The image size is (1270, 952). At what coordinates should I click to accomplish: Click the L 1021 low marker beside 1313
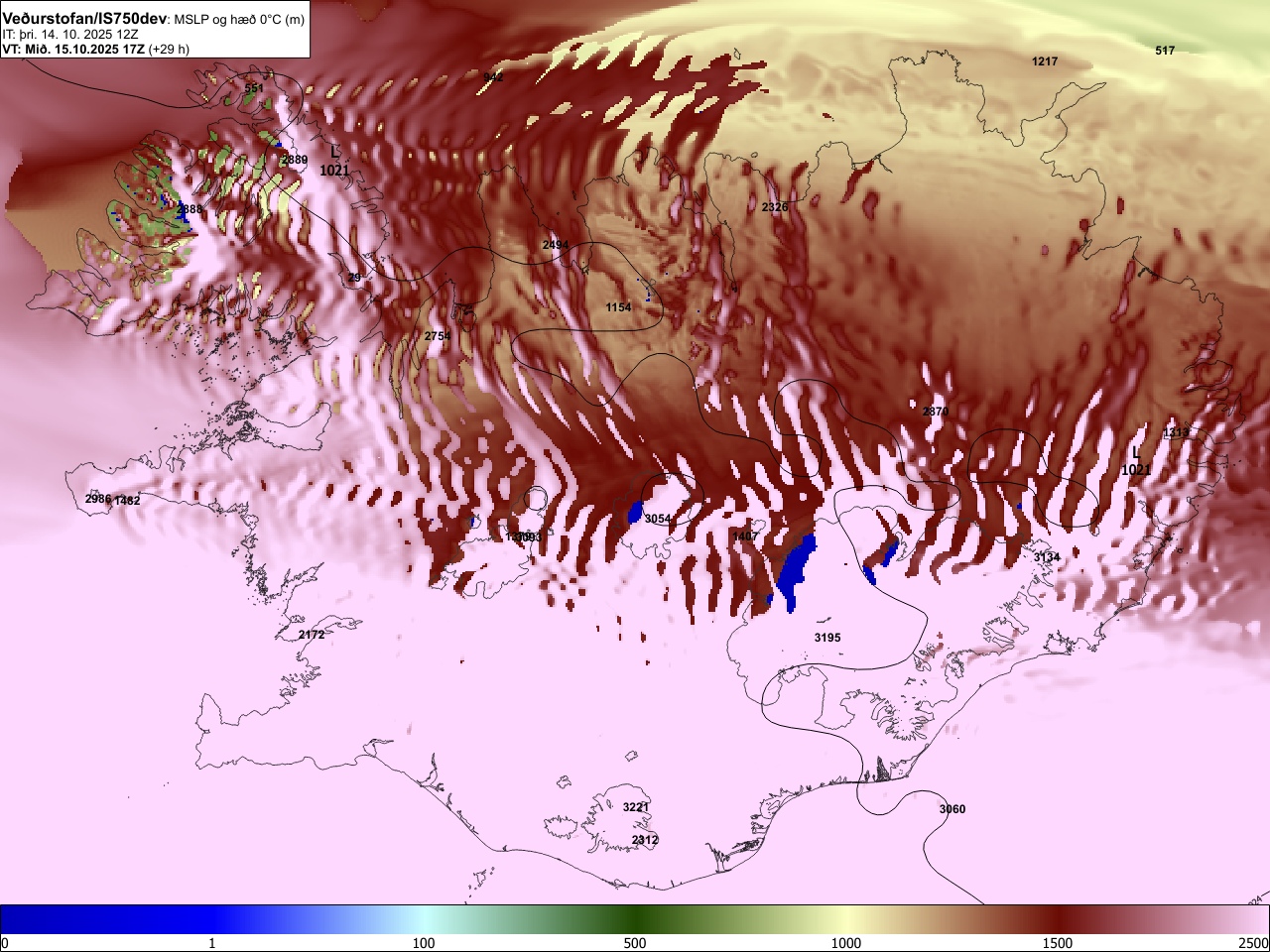click(x=1136, y=460)
